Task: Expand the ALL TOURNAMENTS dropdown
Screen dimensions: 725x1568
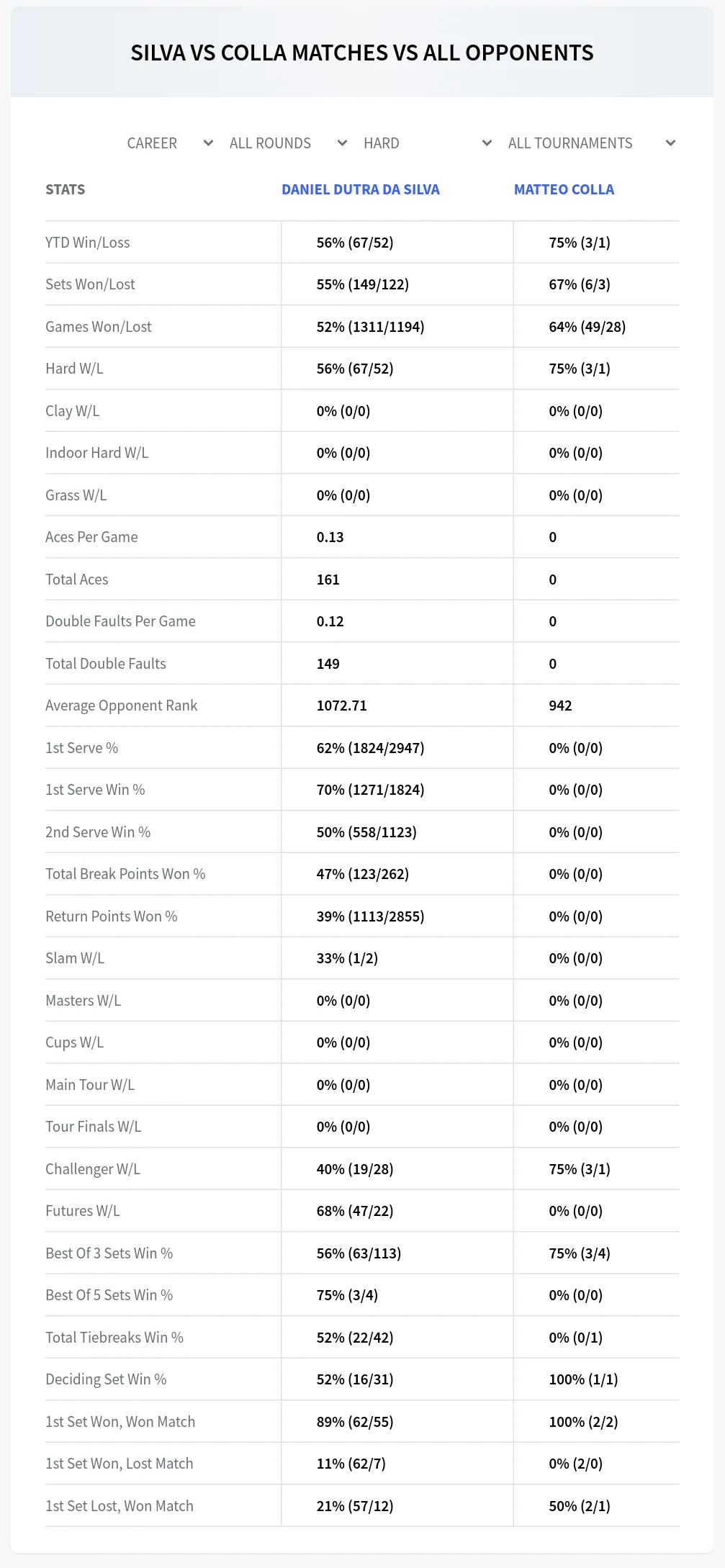Action: point(591,143)
